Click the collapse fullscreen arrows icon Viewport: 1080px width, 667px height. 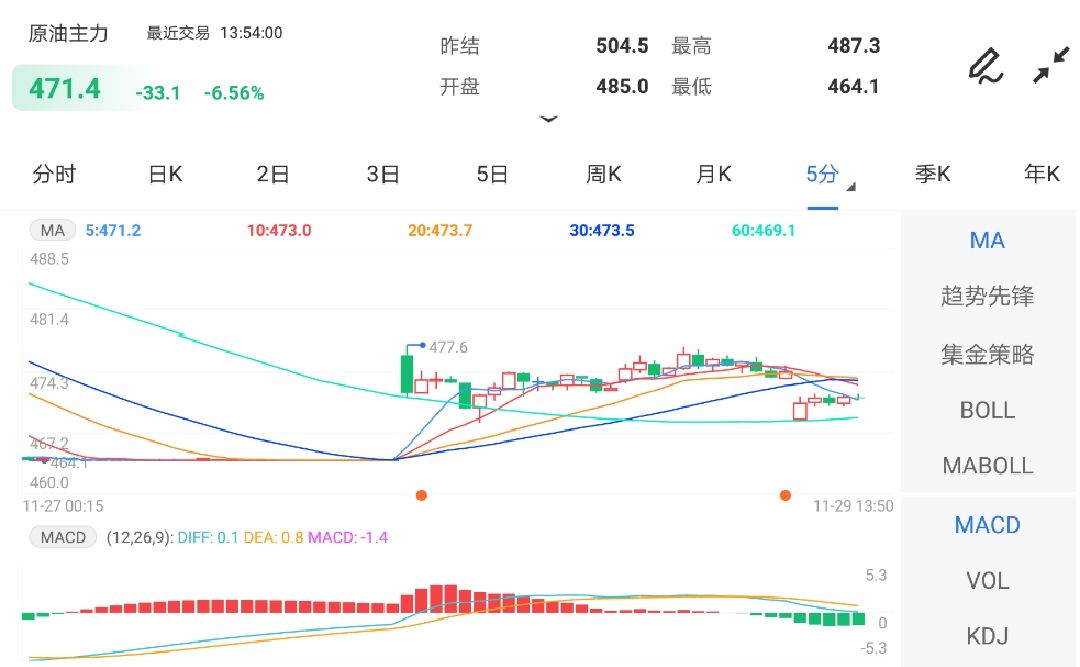click(x=1051, y=65)
